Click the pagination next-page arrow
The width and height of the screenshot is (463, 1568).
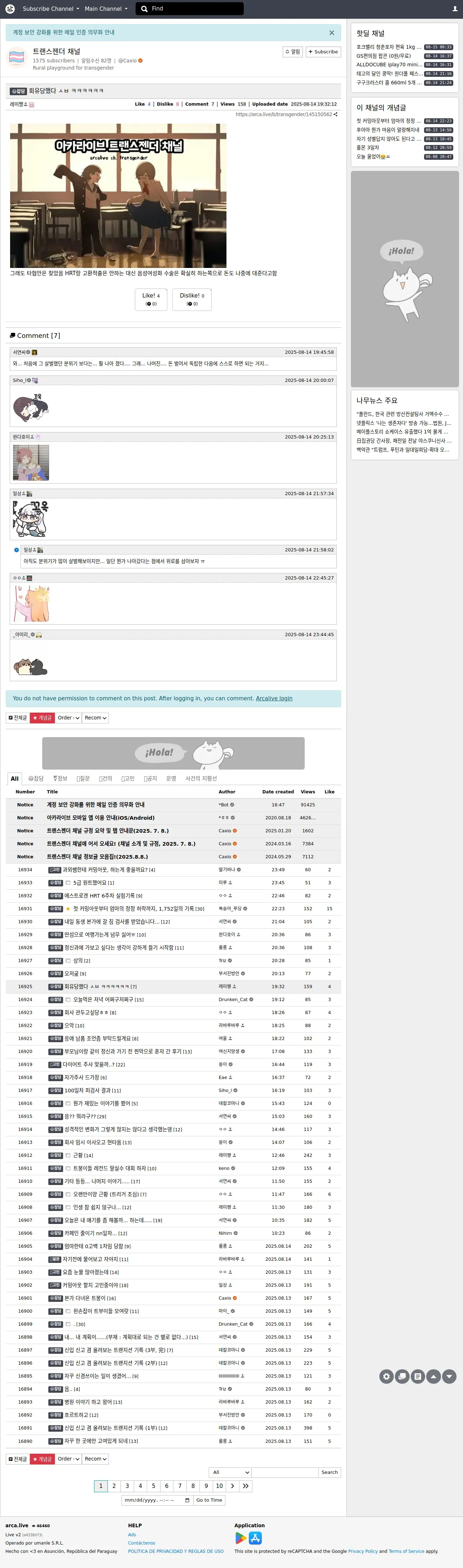coord(233,1486)
